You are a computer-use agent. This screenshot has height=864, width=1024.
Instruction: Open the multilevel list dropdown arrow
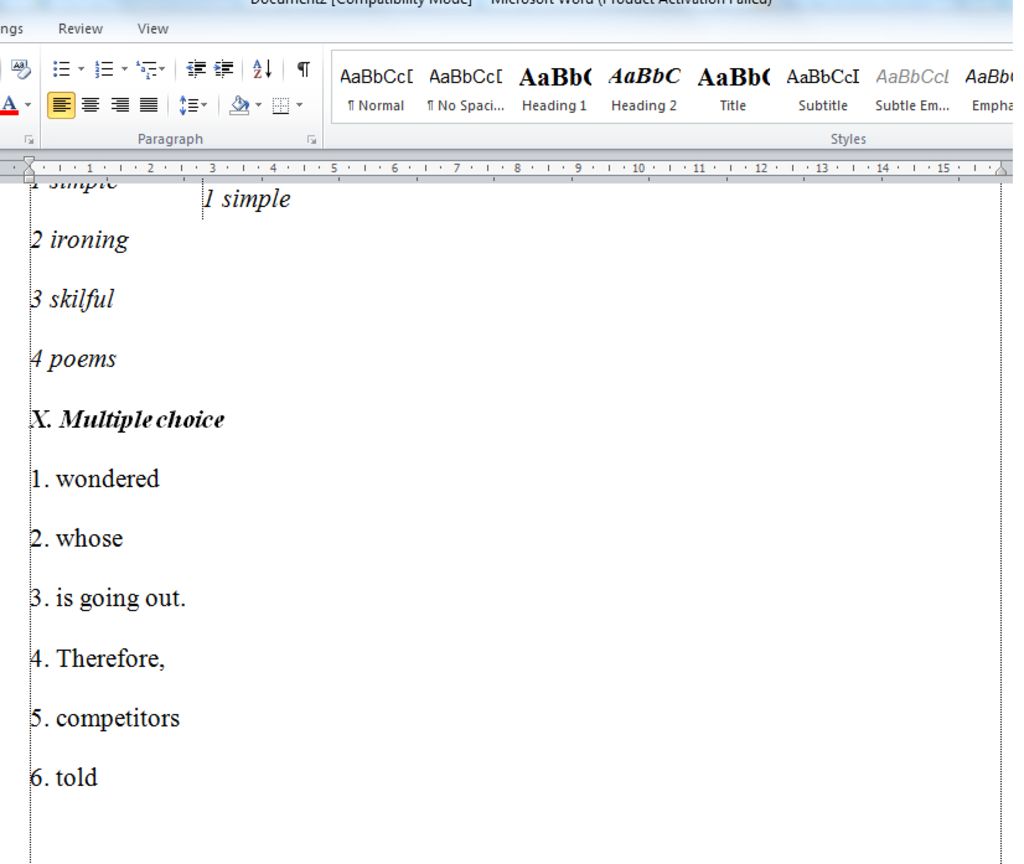(162, 69)
